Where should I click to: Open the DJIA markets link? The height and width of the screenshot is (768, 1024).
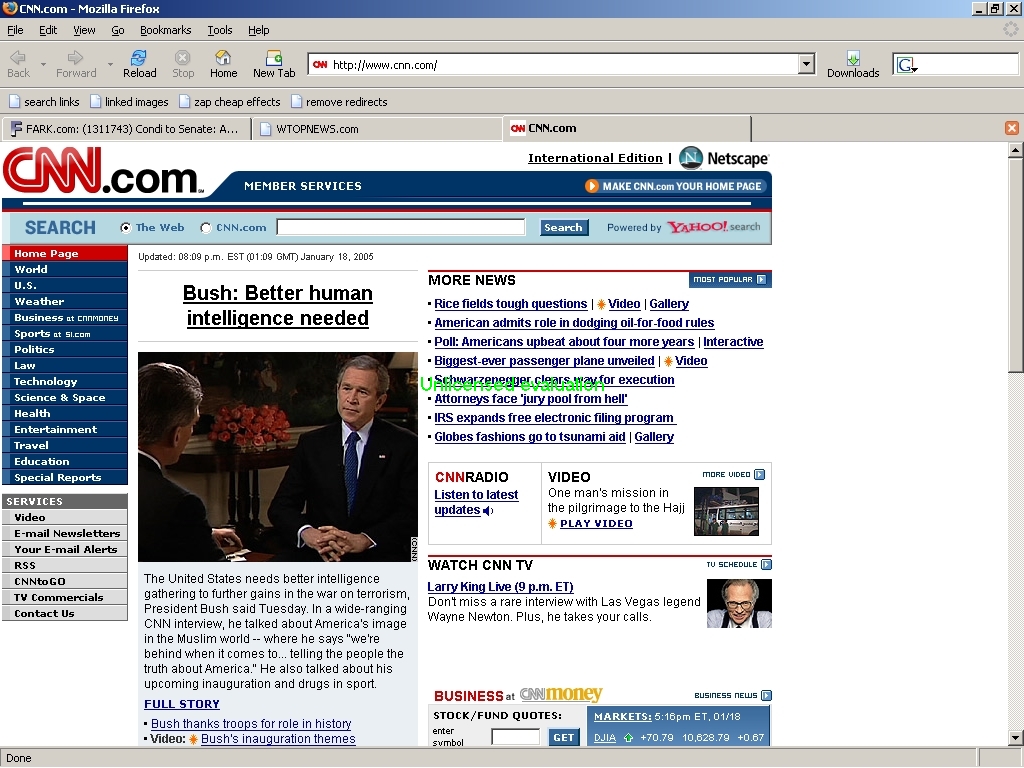605,737
